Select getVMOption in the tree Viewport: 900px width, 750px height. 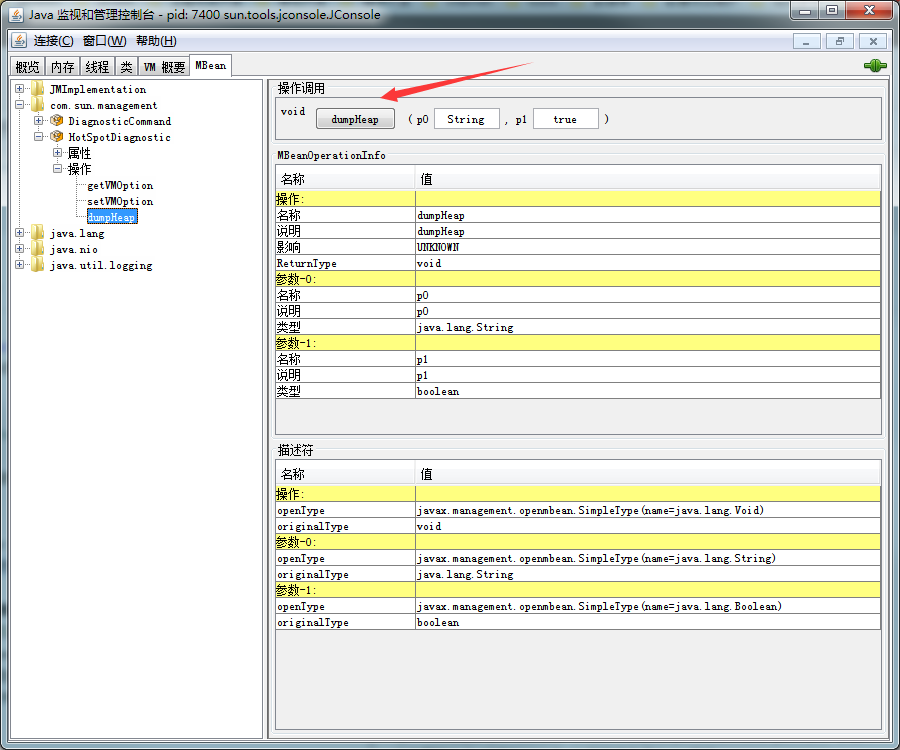[x=120, y=185]
